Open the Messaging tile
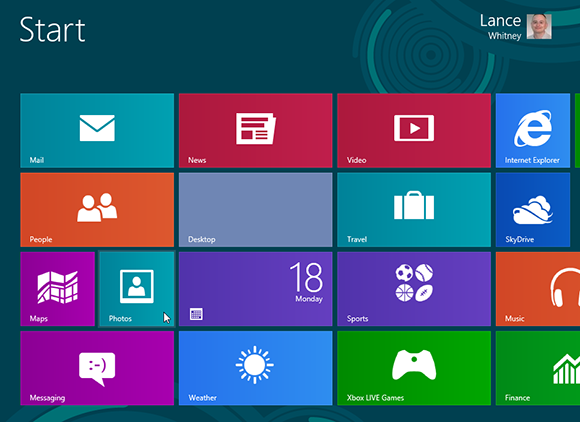This screenshot has width=580, height=422. (x=97, y=368)
